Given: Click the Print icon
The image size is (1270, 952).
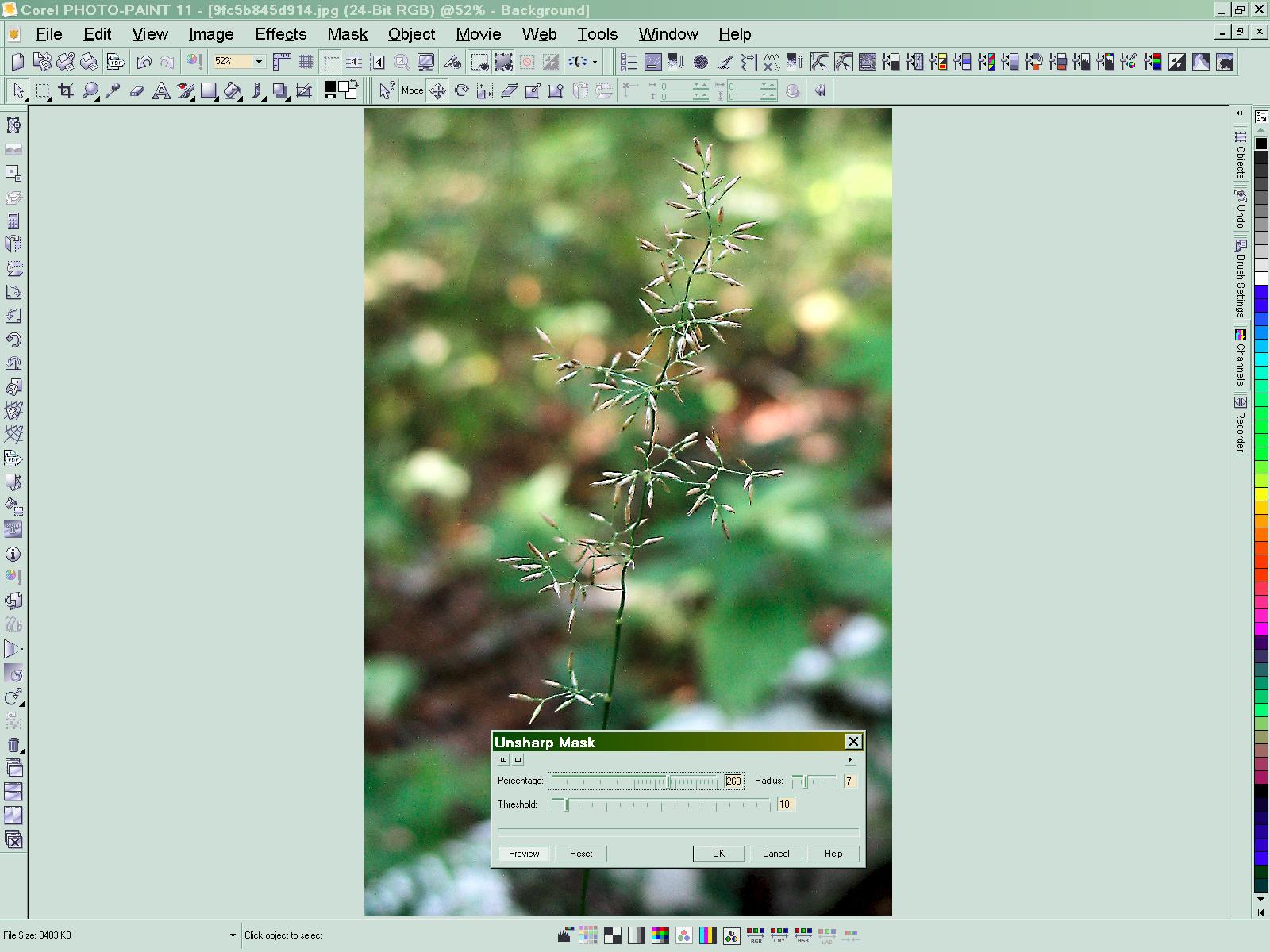Looking at the screenshot, I should (x=90, y=62).
